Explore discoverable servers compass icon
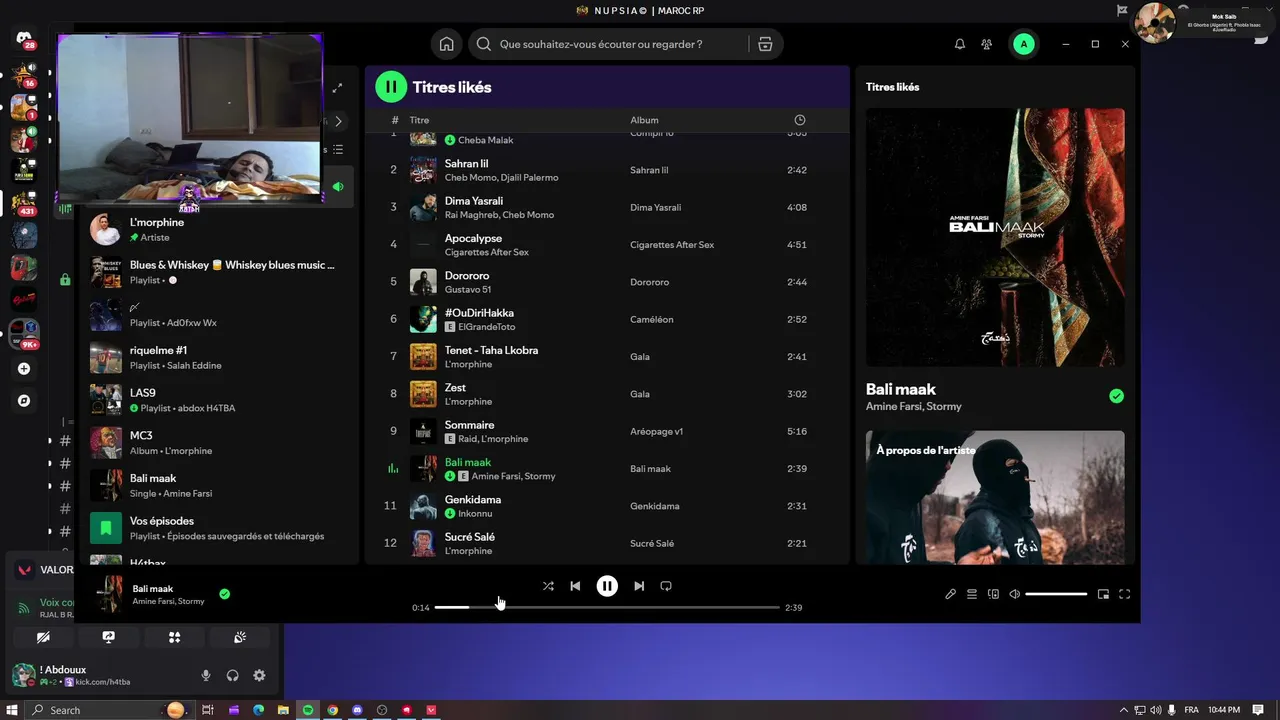Image resolution: width=1280 pixels, height=720 pixels. click(24, 400)
